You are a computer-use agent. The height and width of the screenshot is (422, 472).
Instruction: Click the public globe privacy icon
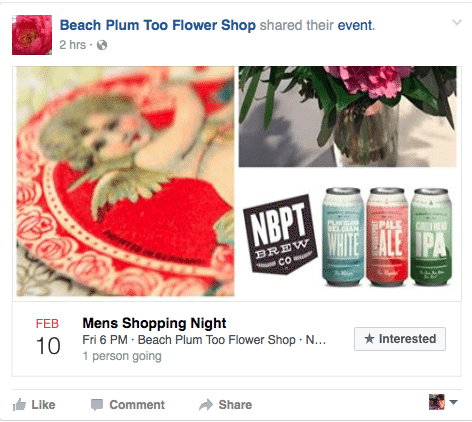102,45
